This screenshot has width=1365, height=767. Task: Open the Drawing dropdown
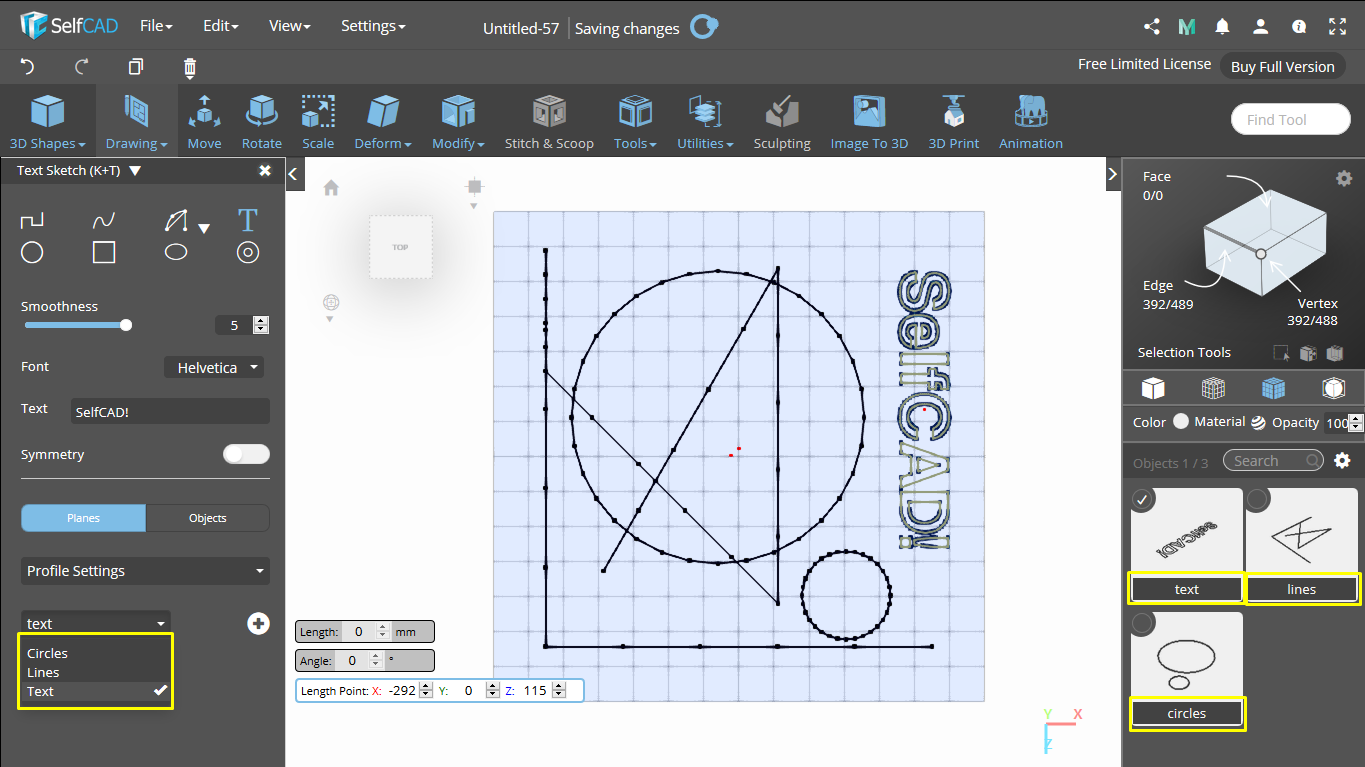[137, 123]
